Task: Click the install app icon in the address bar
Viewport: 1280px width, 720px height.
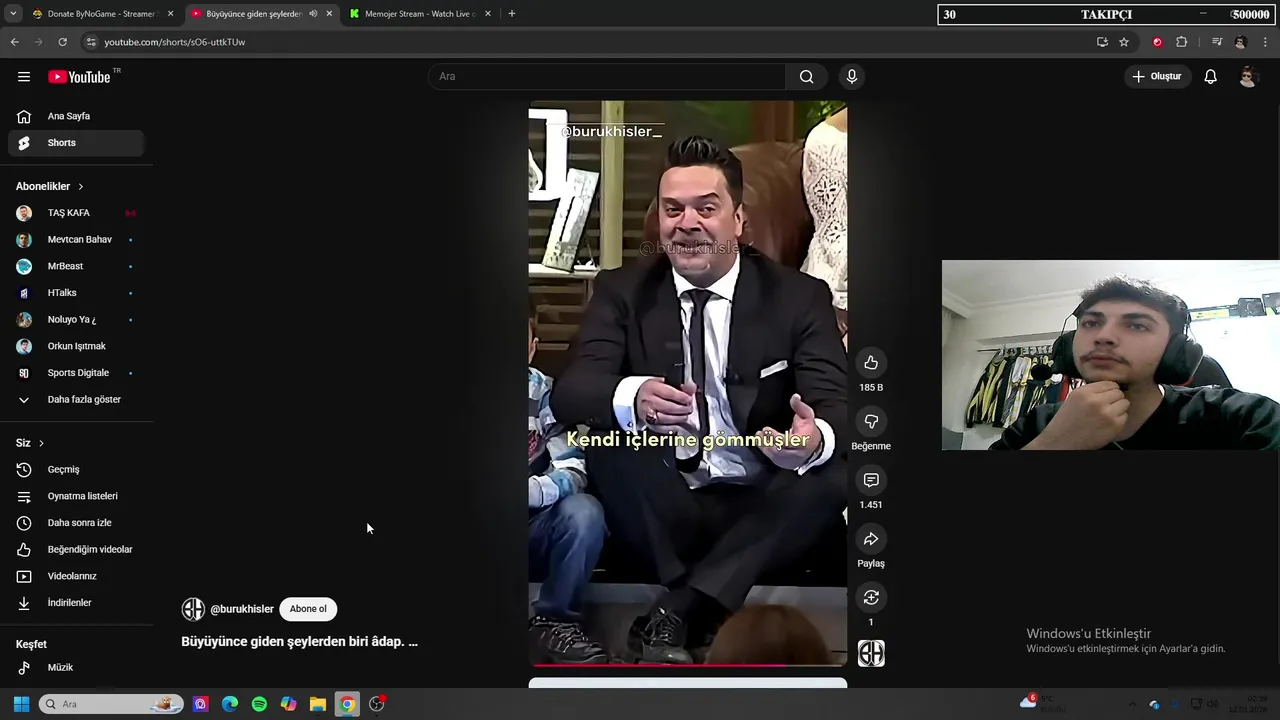Action: click(x=1102, y=42)
